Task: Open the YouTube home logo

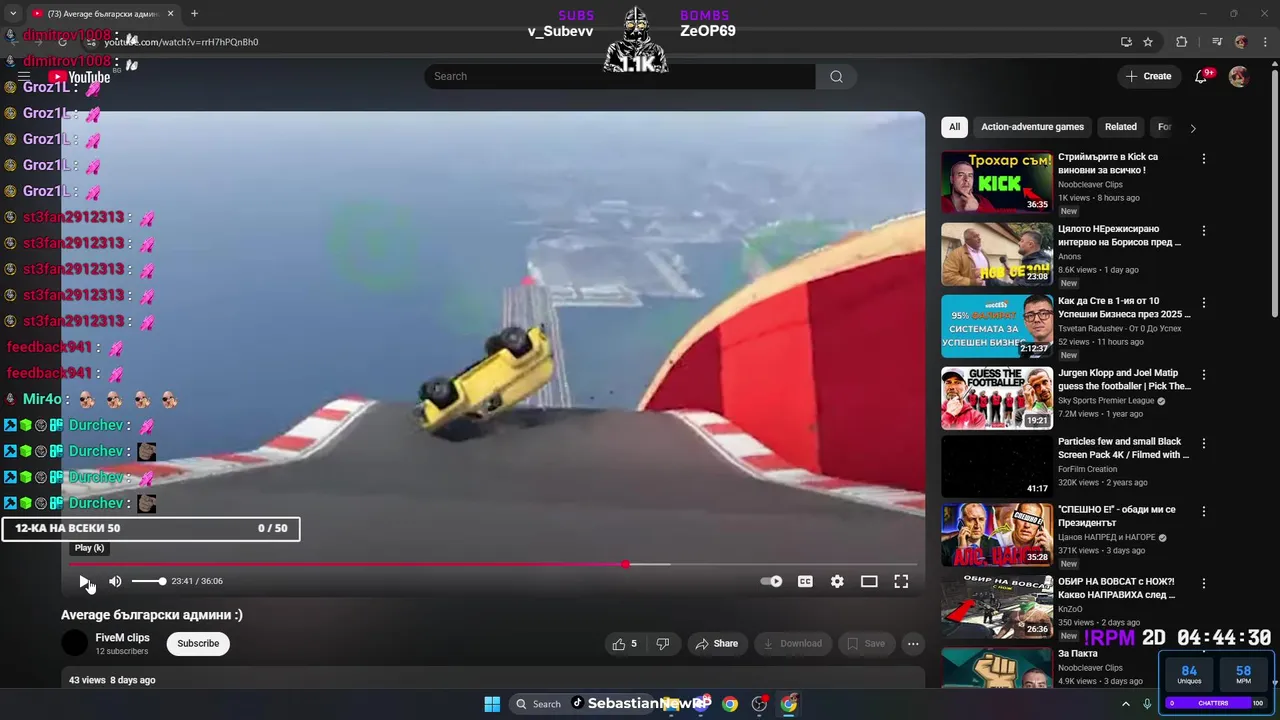Action: pos(80,77)
